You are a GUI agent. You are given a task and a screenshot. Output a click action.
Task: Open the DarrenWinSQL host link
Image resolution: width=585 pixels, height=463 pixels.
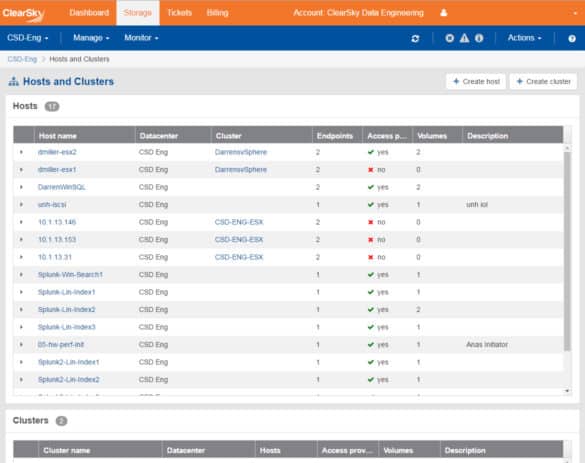pyautogui.click(x=62, y=187)
